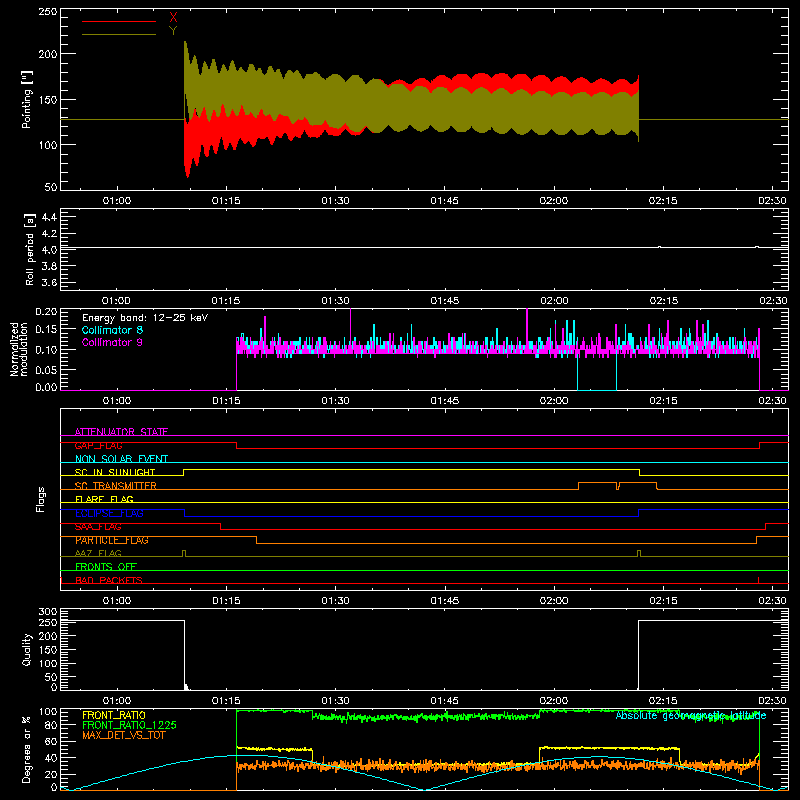
Task: Click the FRONTS_OFF flag label
Action: click(106, 566)
